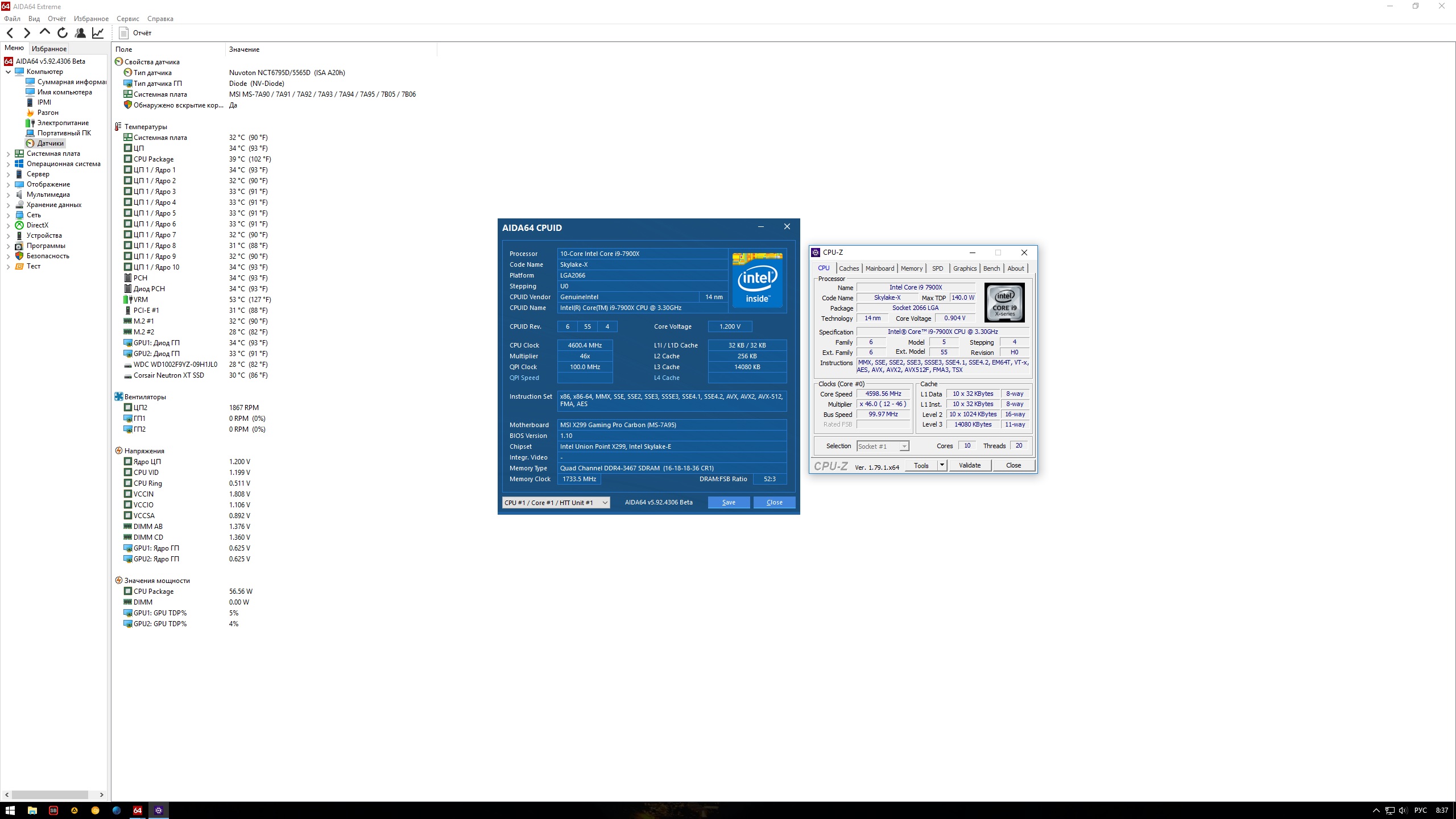1456x819 pixels.
Task: Click the user profile icon in toolbar
Action: coord(80,33)
